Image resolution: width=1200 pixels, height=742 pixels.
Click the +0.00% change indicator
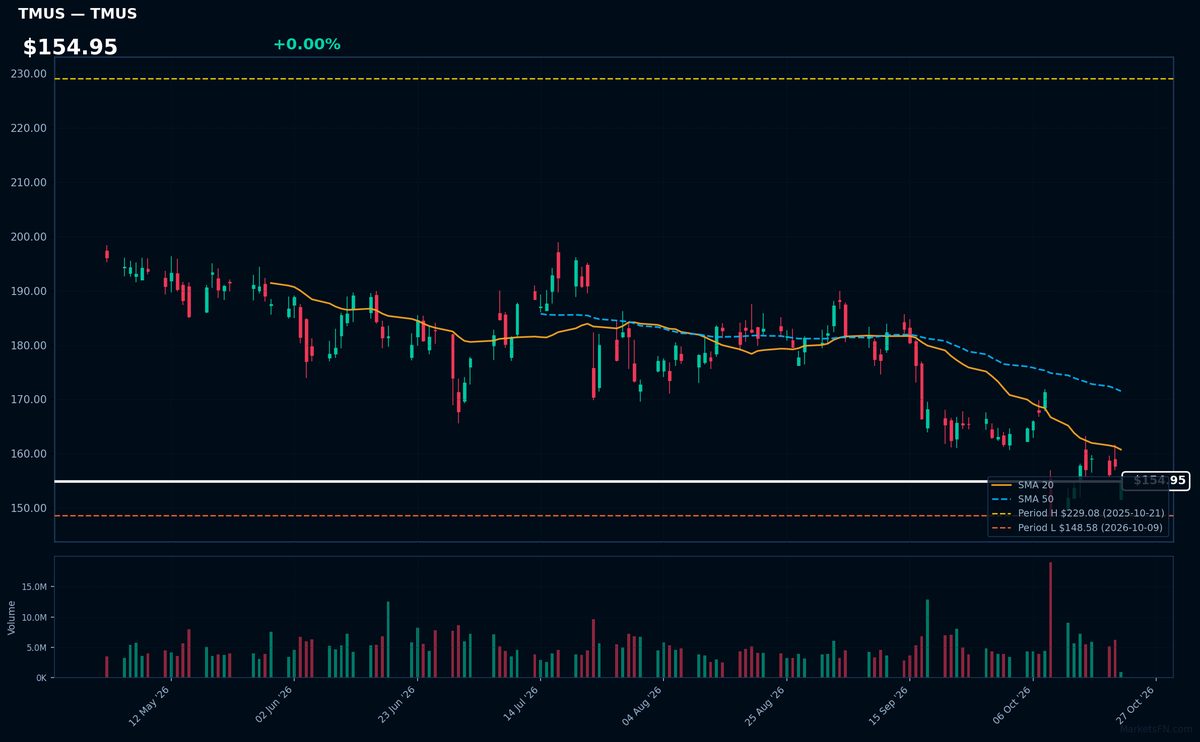tap(306, 44)
